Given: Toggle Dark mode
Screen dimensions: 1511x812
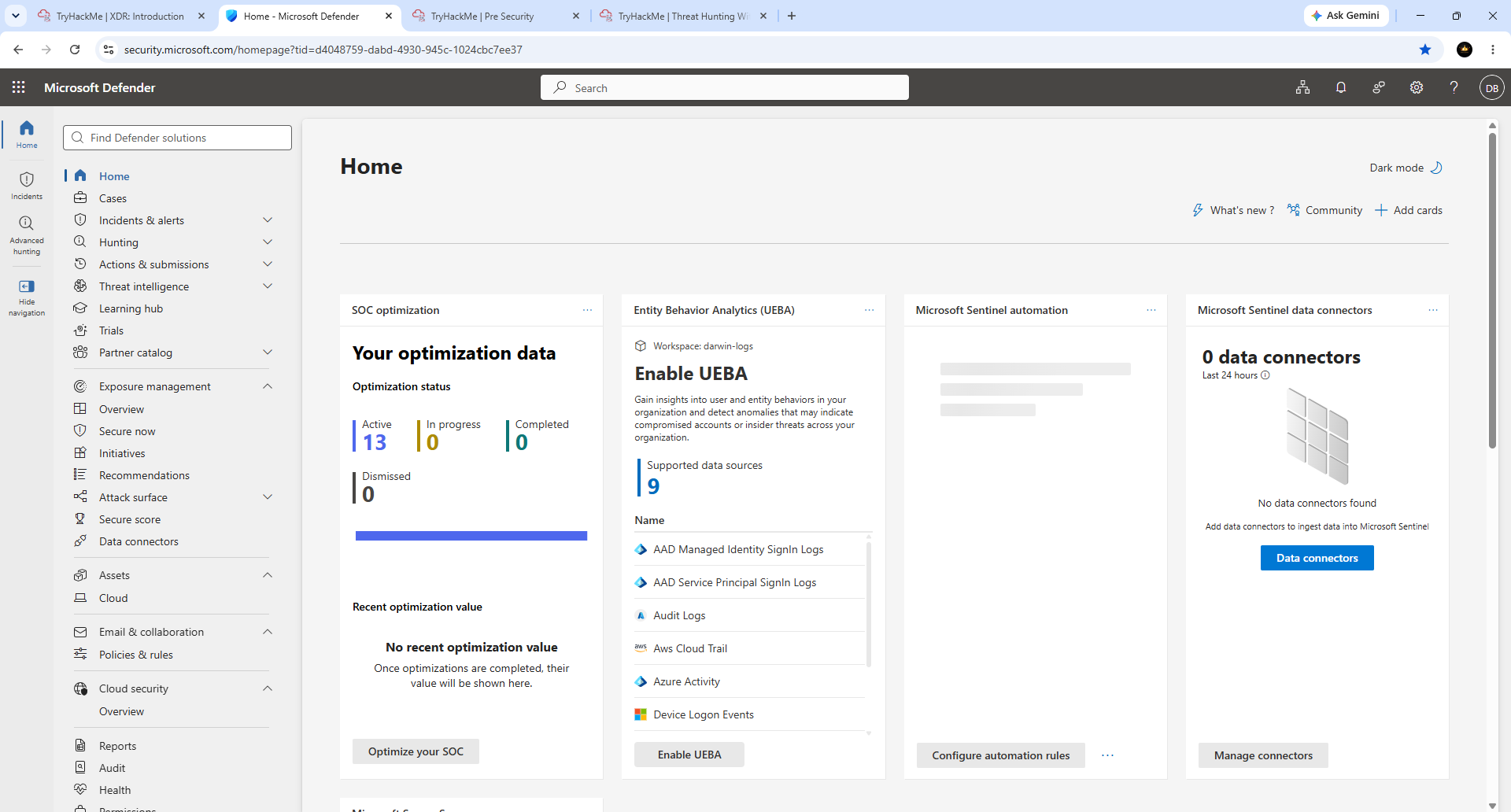Looking at the screenshot, I should 1406,168.
